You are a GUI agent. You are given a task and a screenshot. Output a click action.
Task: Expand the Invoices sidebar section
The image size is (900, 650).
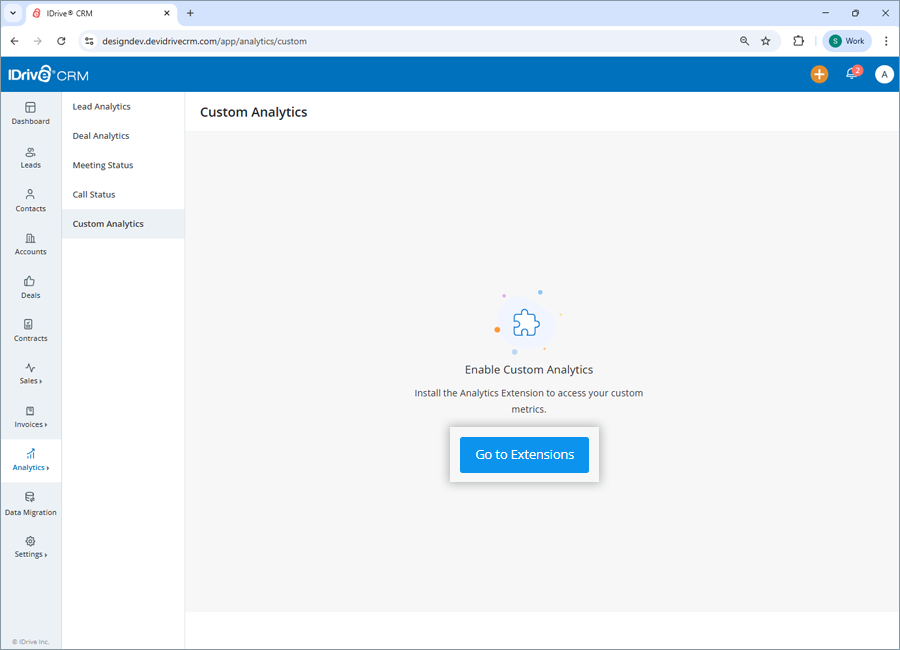[x=31, y=418]
